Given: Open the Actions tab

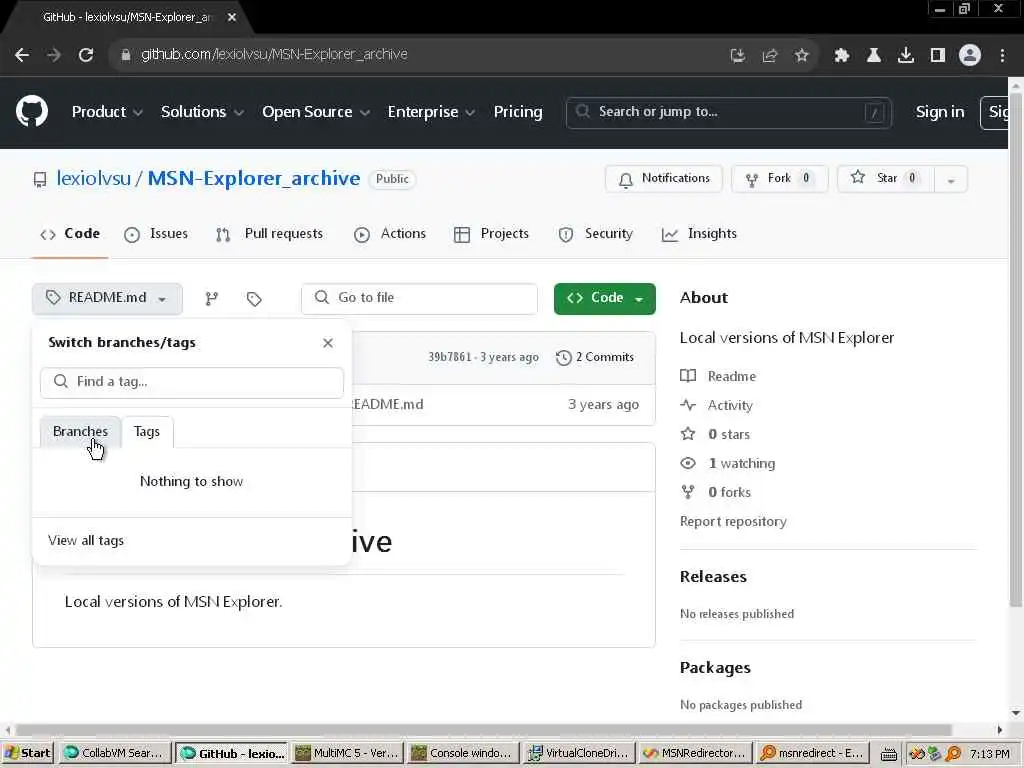Looking at the screenshot, I should tap(390, 234).
